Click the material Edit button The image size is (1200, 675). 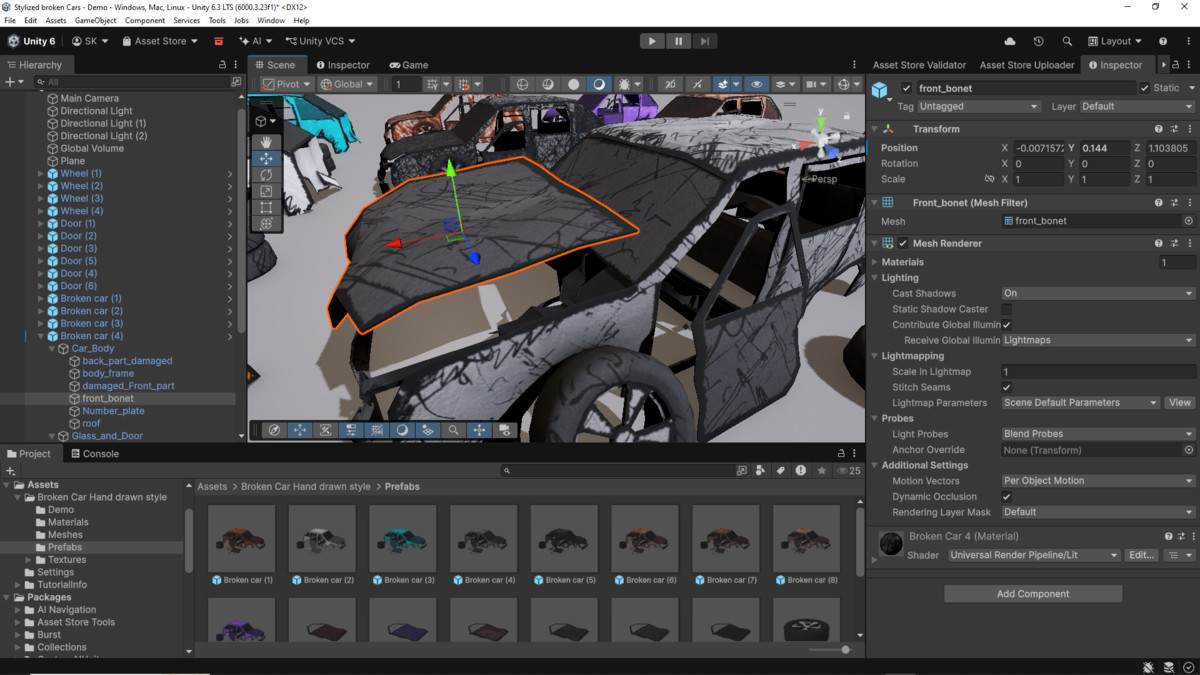click(x=1141, y=555)
